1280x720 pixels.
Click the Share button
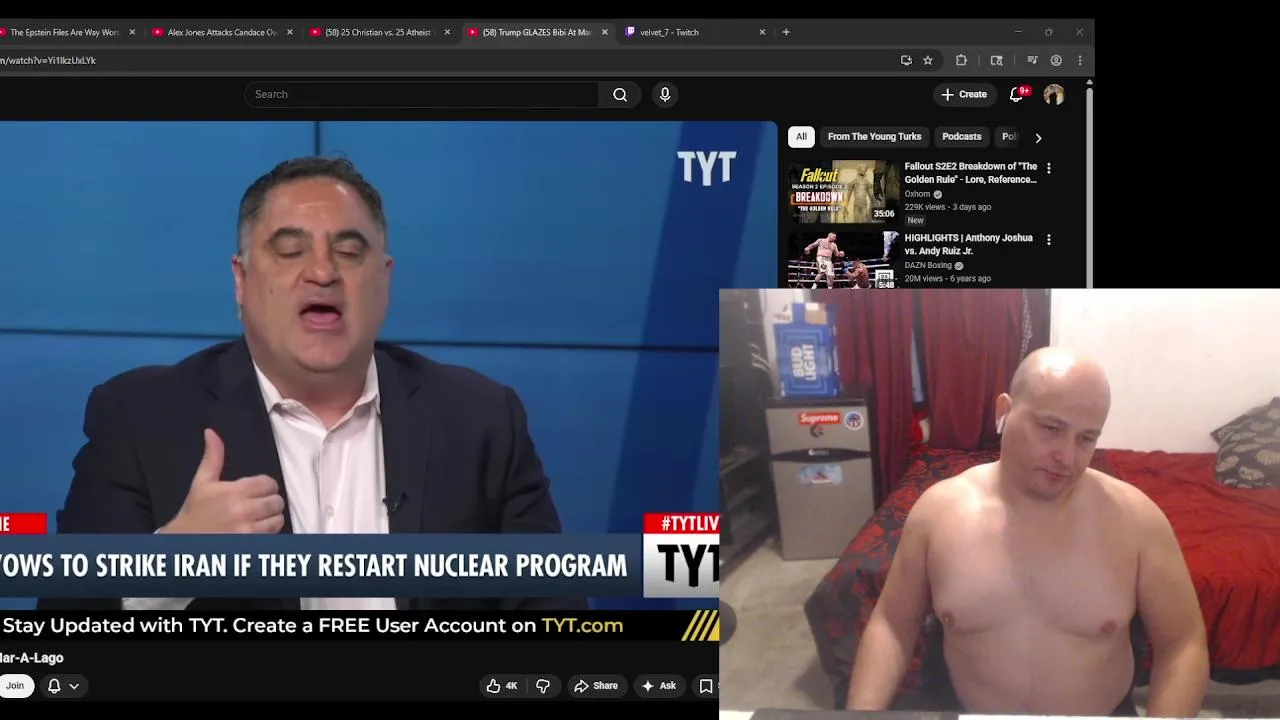click(595, 685)
